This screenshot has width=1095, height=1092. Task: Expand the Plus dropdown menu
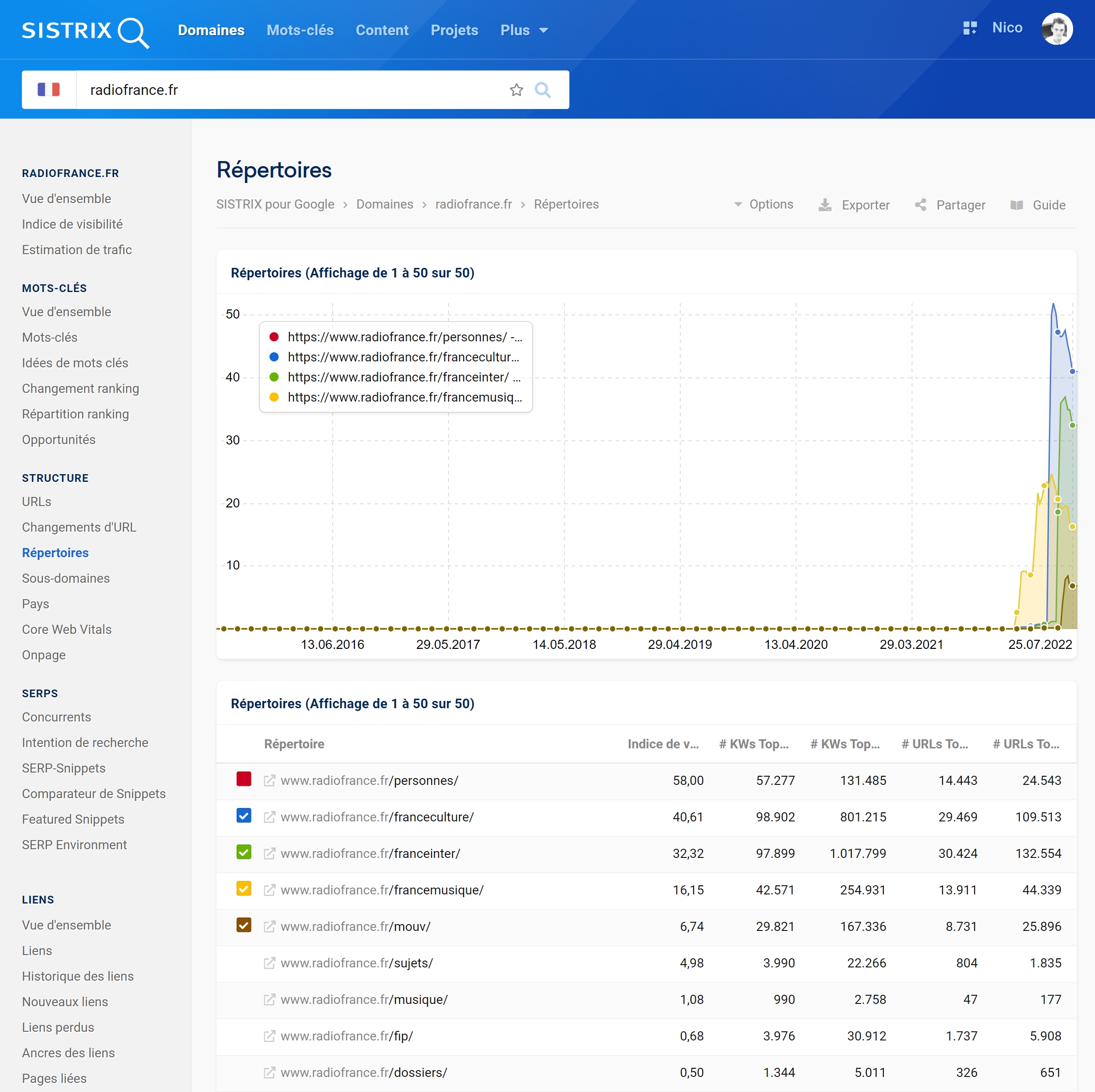[x=524, y=30]
